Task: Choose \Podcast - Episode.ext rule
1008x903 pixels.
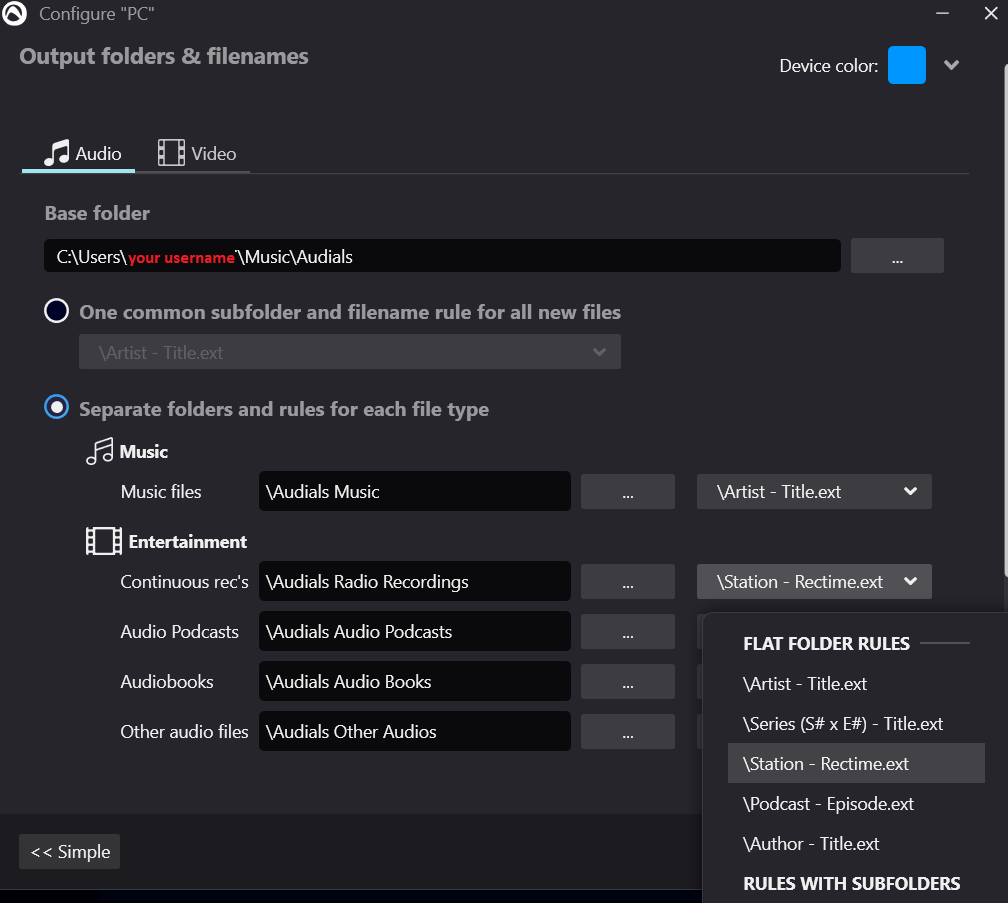Action: pos(856,803)
